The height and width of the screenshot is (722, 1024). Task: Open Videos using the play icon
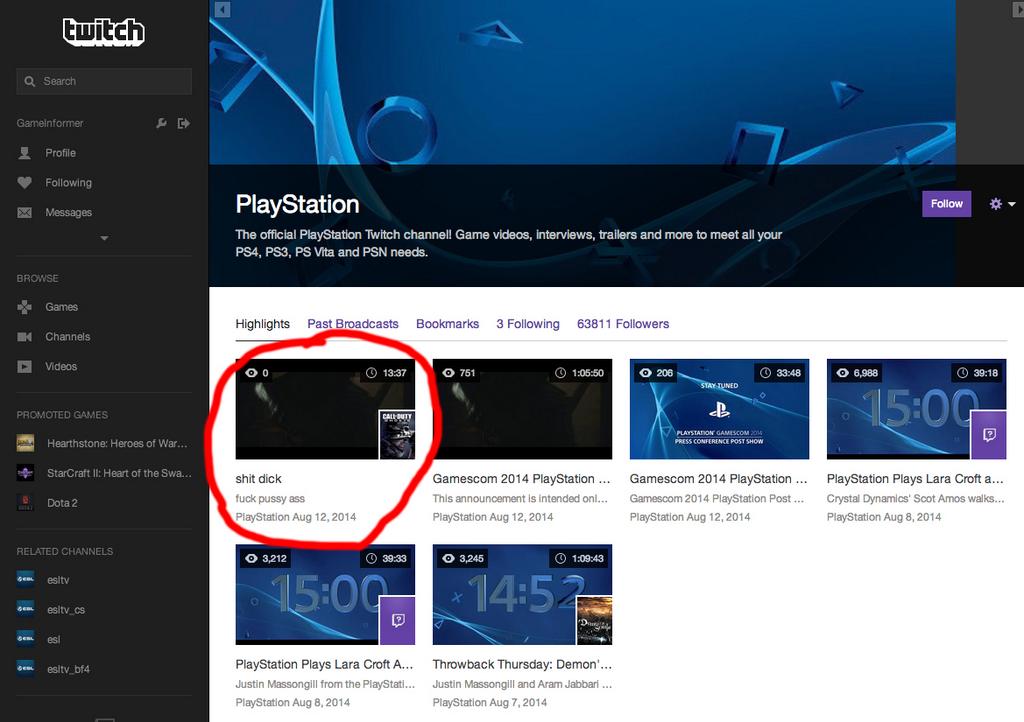tap(24, 366)
